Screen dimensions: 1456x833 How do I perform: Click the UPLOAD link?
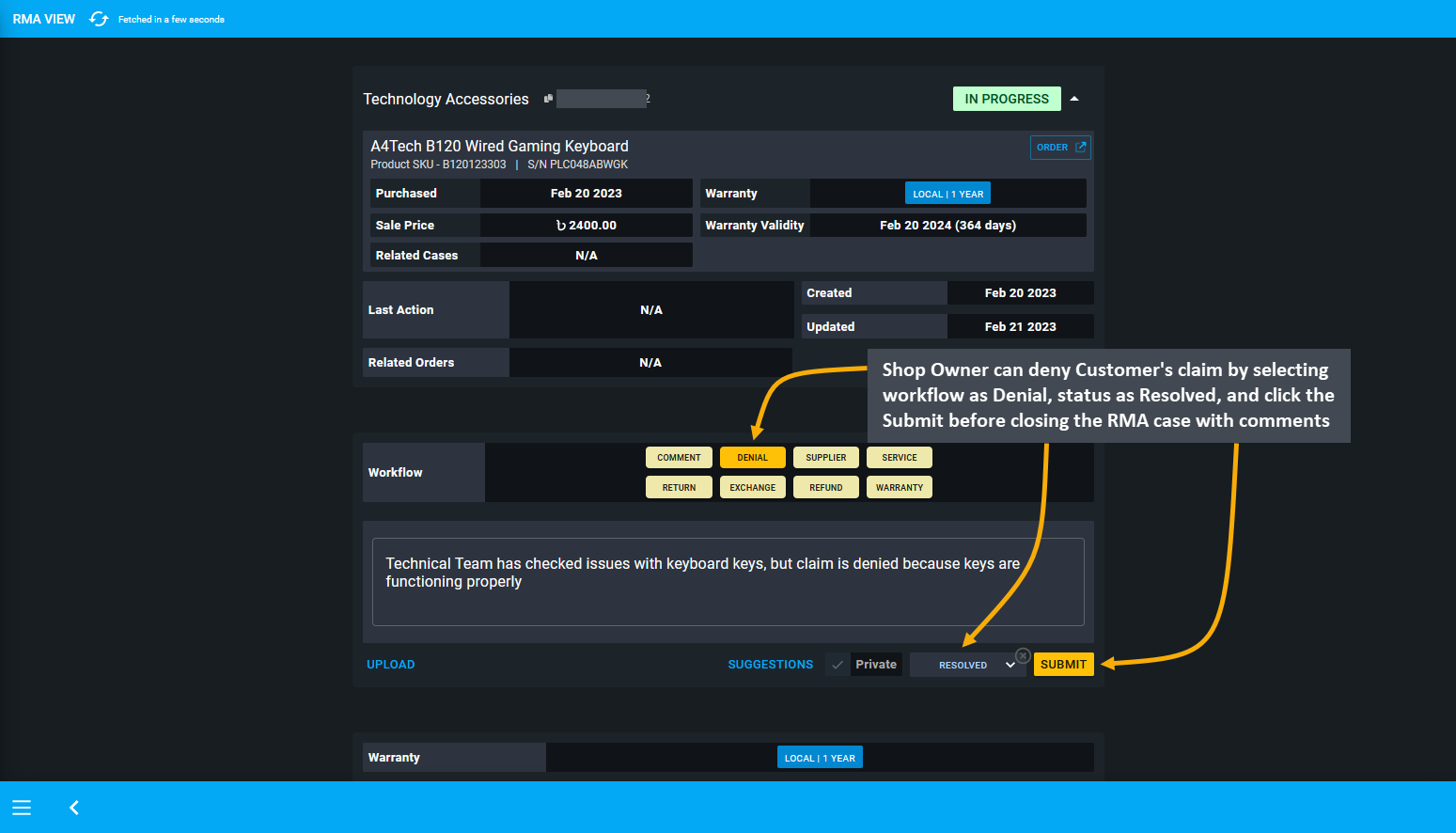390,665
